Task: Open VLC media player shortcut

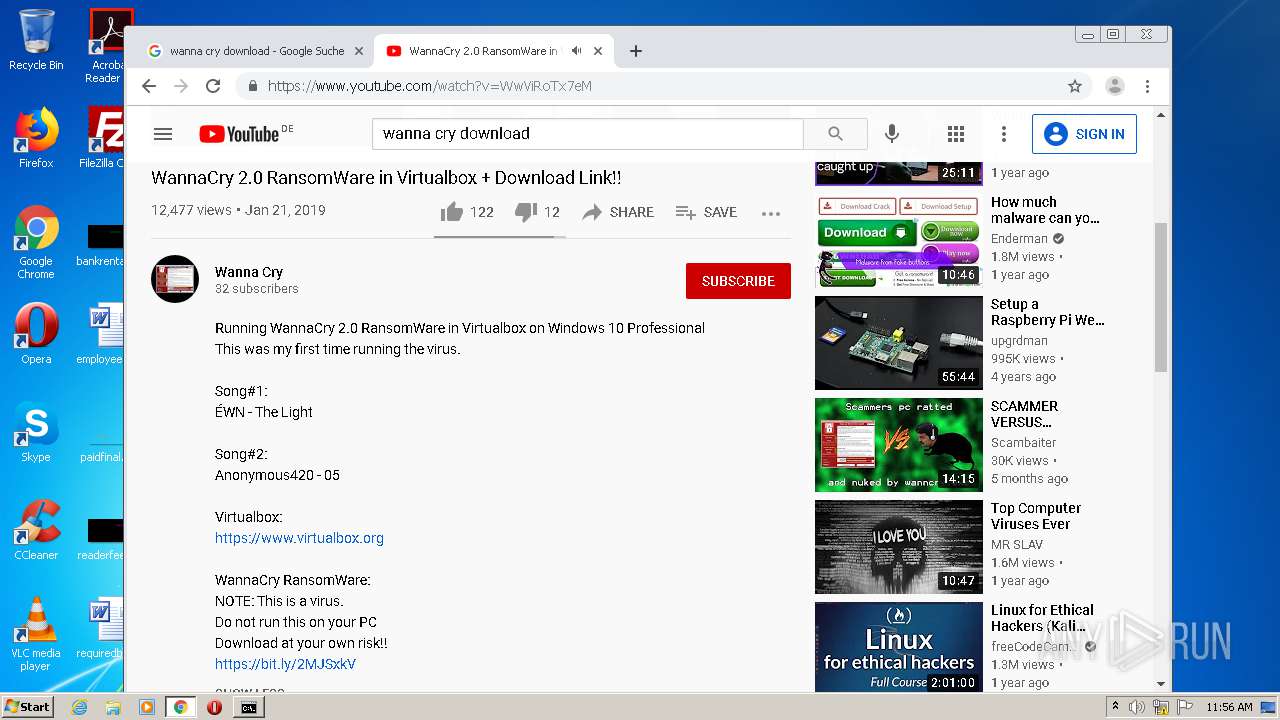Action: [x=36, y=634]
